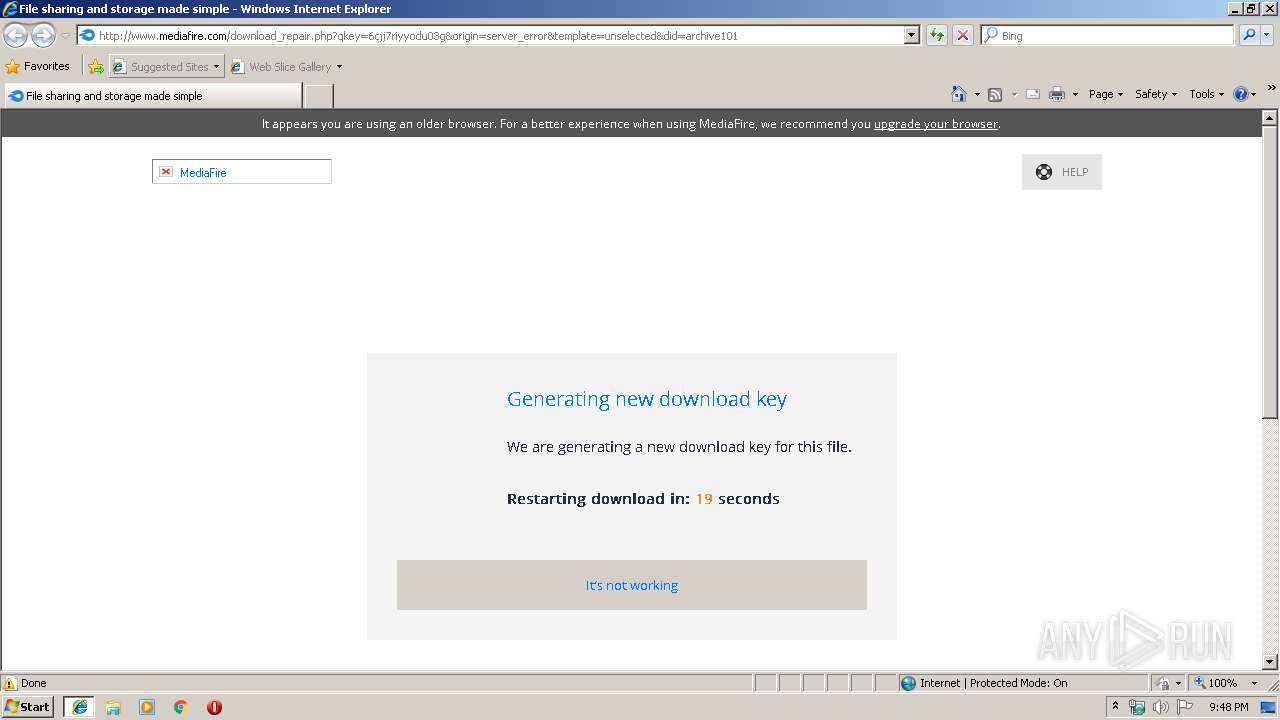This screenshot has width=1280, height=720.
Task: Show more command bar items chevron
Action: pos(1271,88)
